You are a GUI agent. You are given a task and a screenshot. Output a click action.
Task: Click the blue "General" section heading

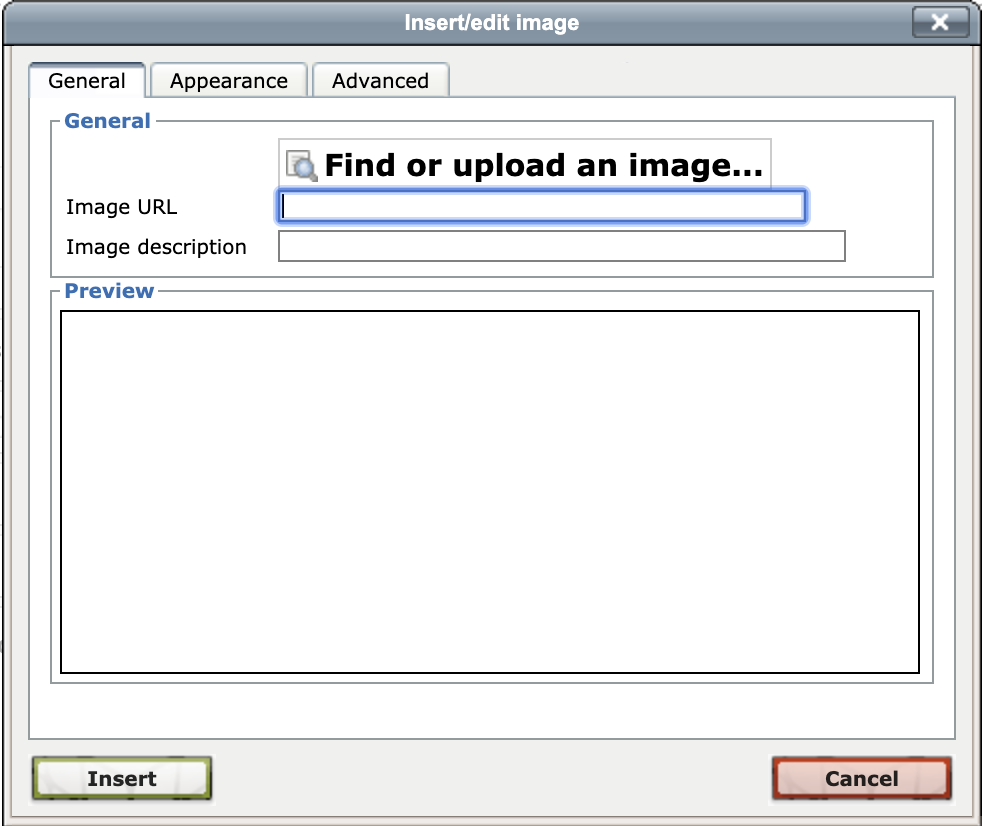point(107,121)
